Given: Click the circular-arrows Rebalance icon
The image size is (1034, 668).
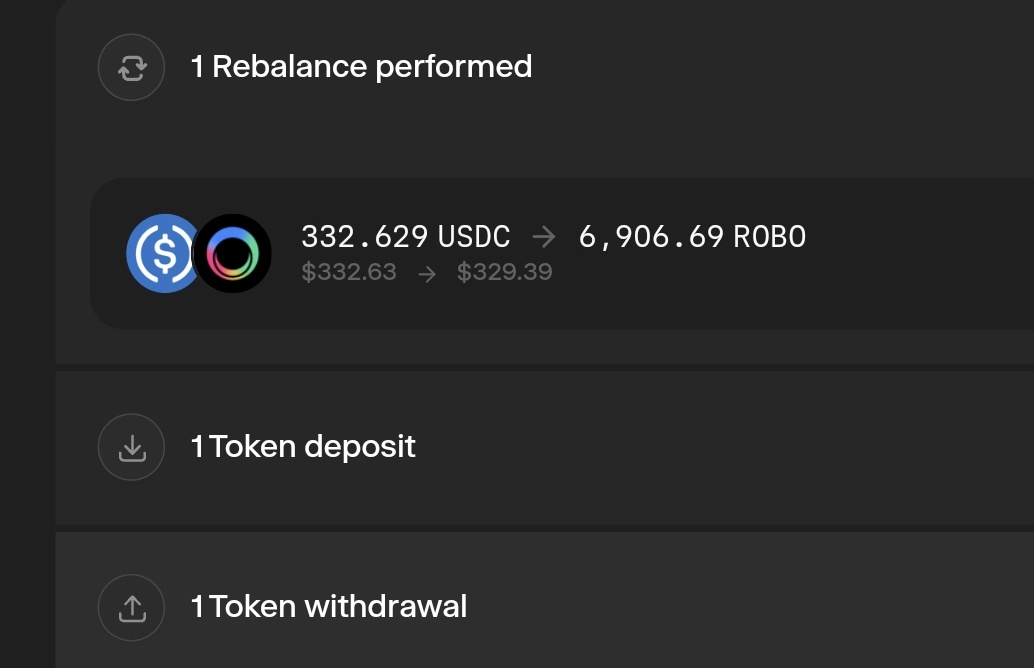Looking at the screenshot, I should 131,67.
